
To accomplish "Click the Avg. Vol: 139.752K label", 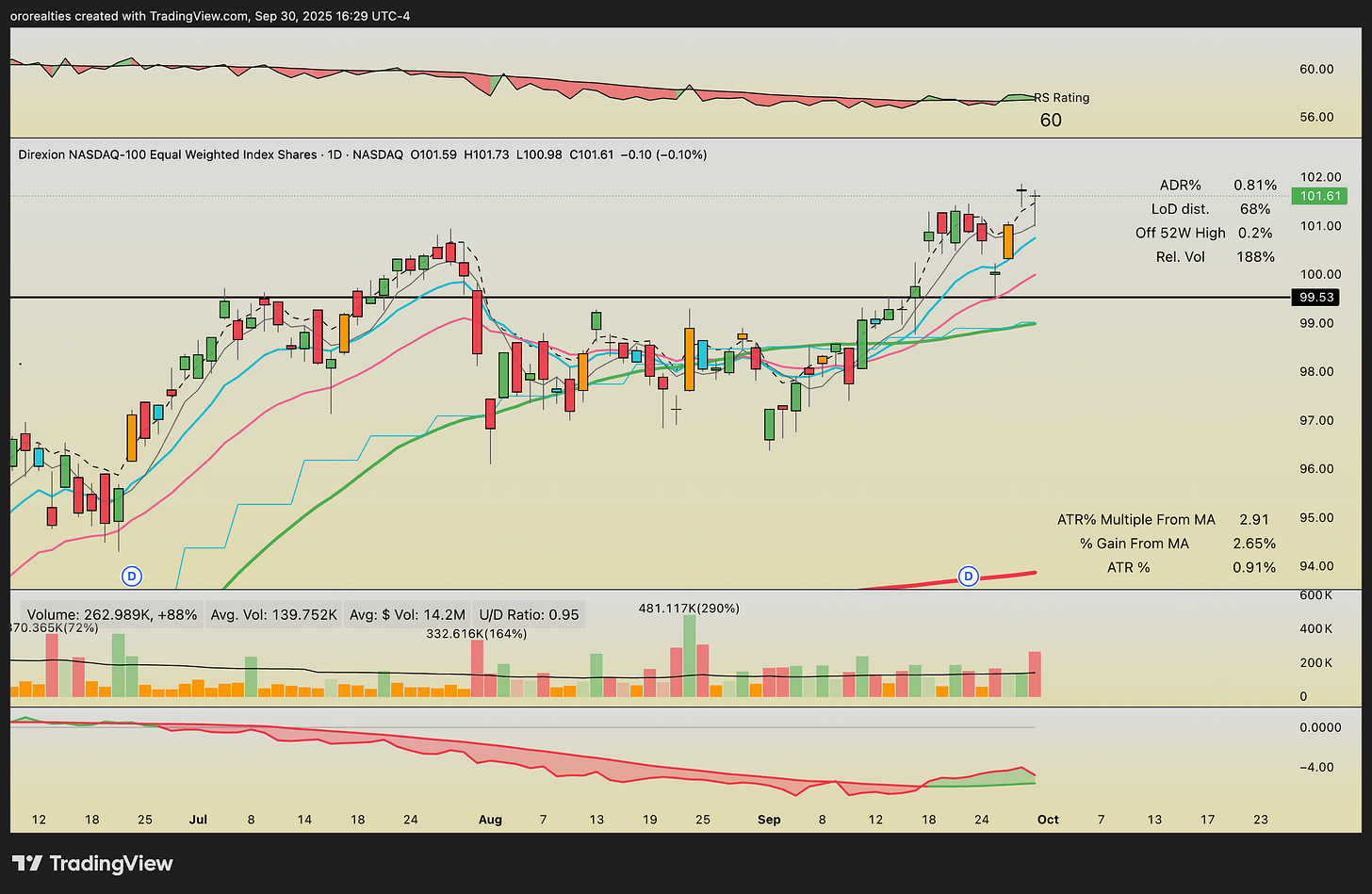I will coord(273,615).
